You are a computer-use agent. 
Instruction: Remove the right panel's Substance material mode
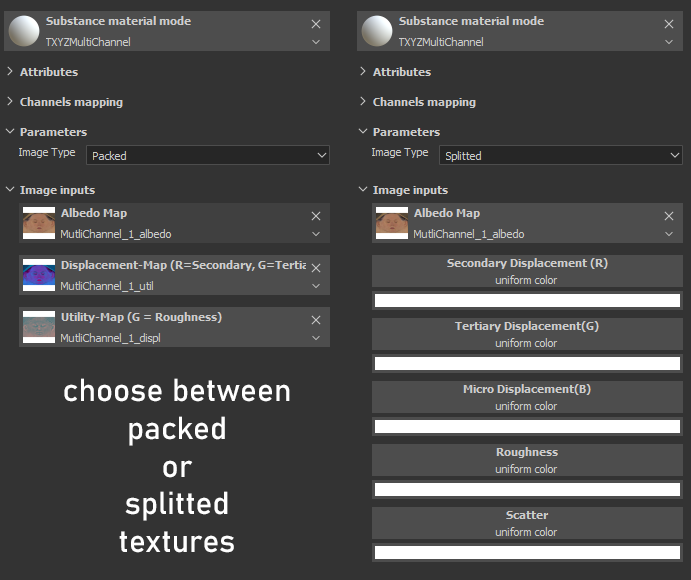(669, 23)
